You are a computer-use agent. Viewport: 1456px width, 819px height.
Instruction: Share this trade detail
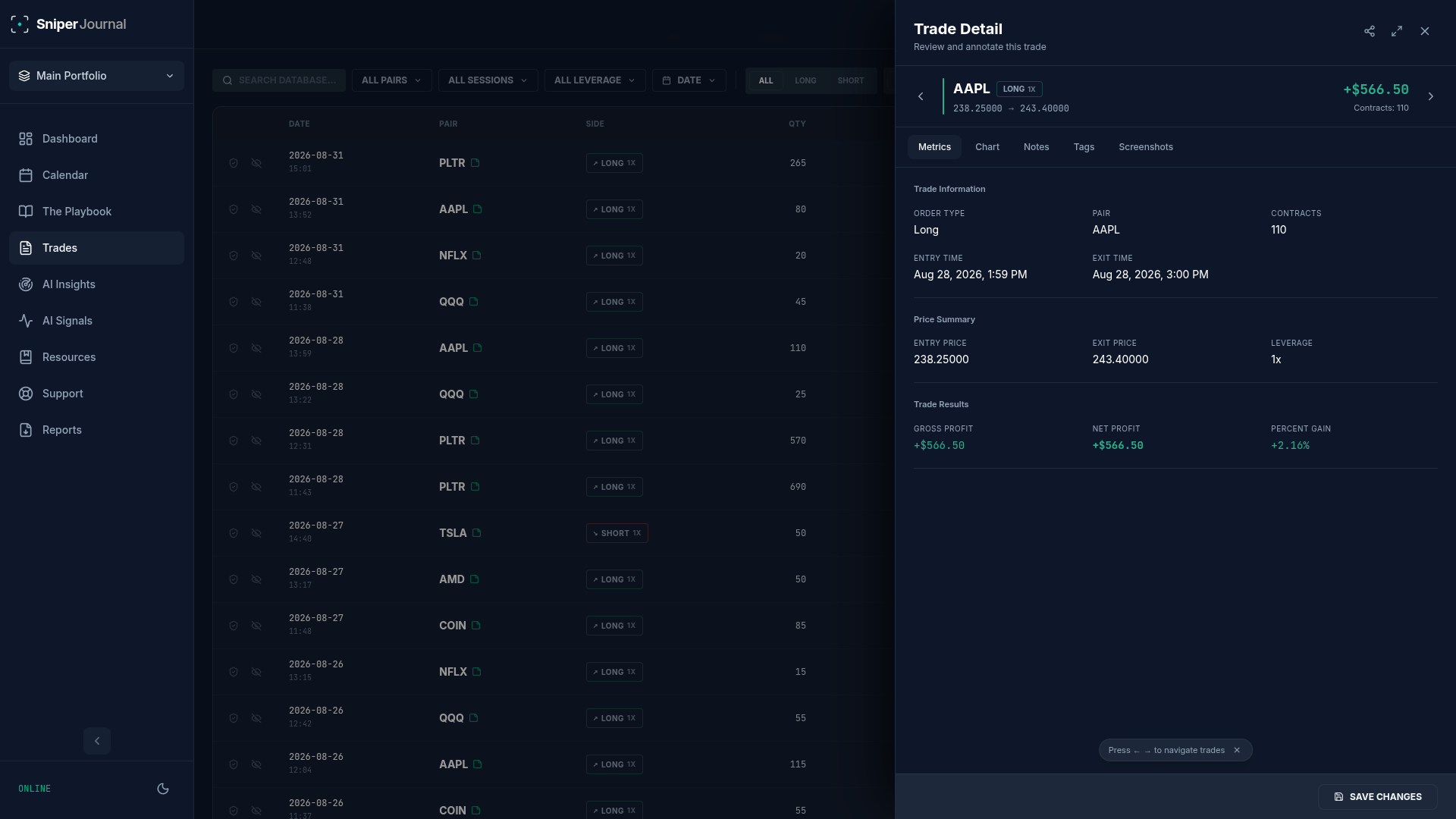click(1370, 31)
